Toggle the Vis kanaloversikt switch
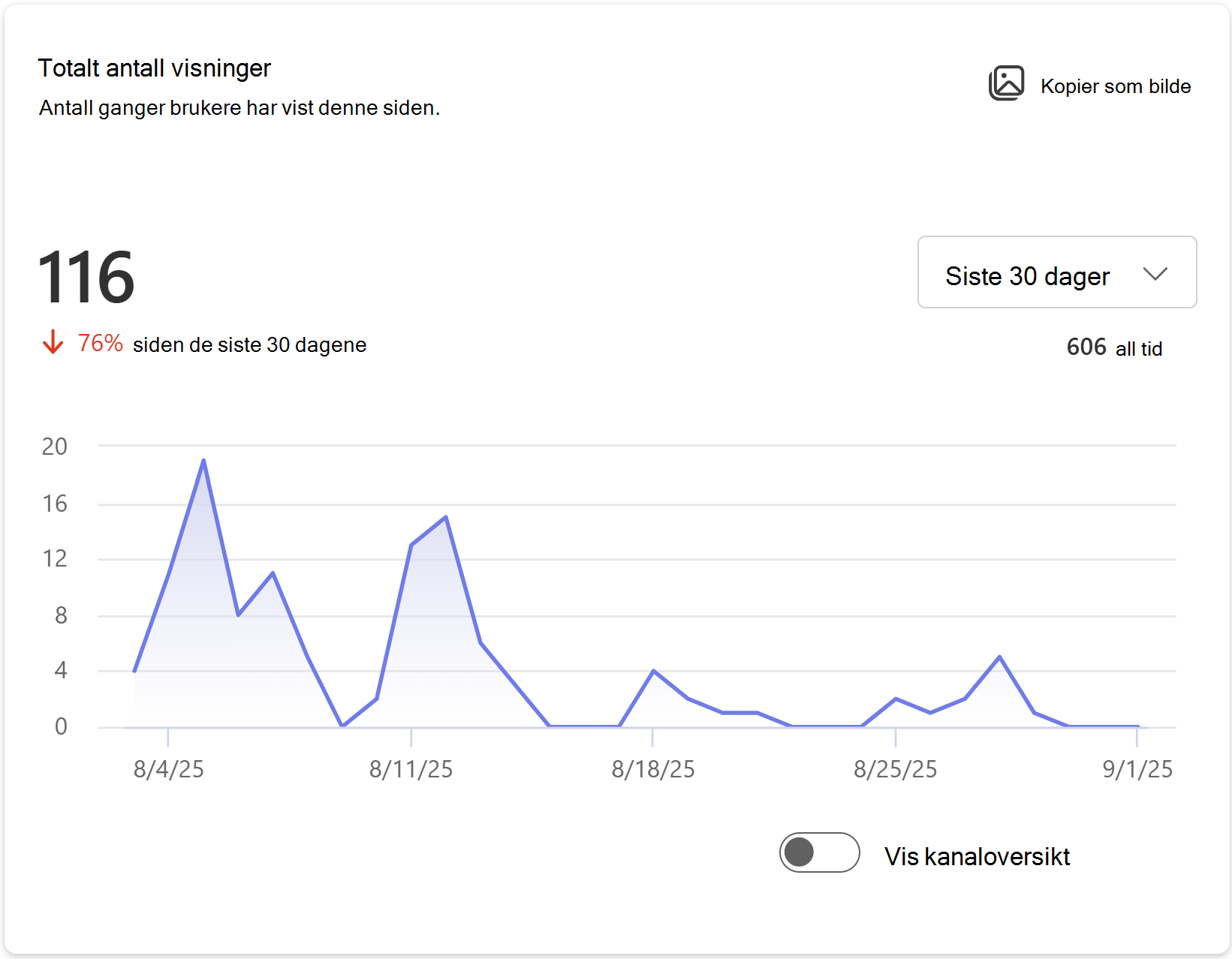This screenshot has width=1232, height=959. (x=819, y=852)
